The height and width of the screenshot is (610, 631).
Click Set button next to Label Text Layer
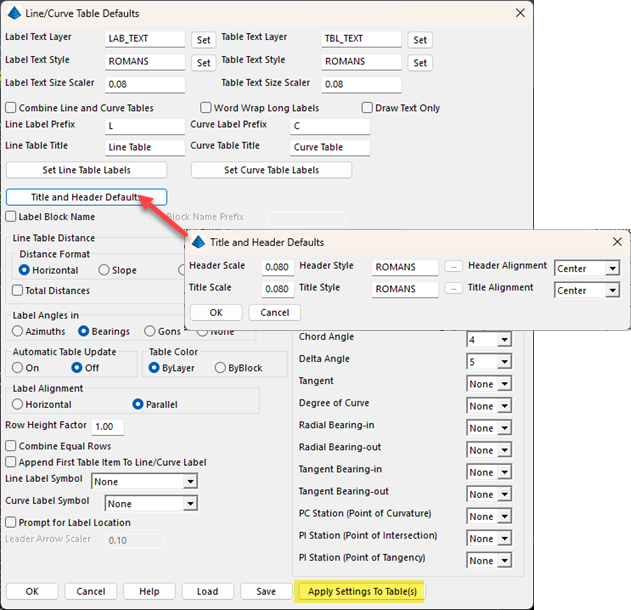(x=203, y=40)
